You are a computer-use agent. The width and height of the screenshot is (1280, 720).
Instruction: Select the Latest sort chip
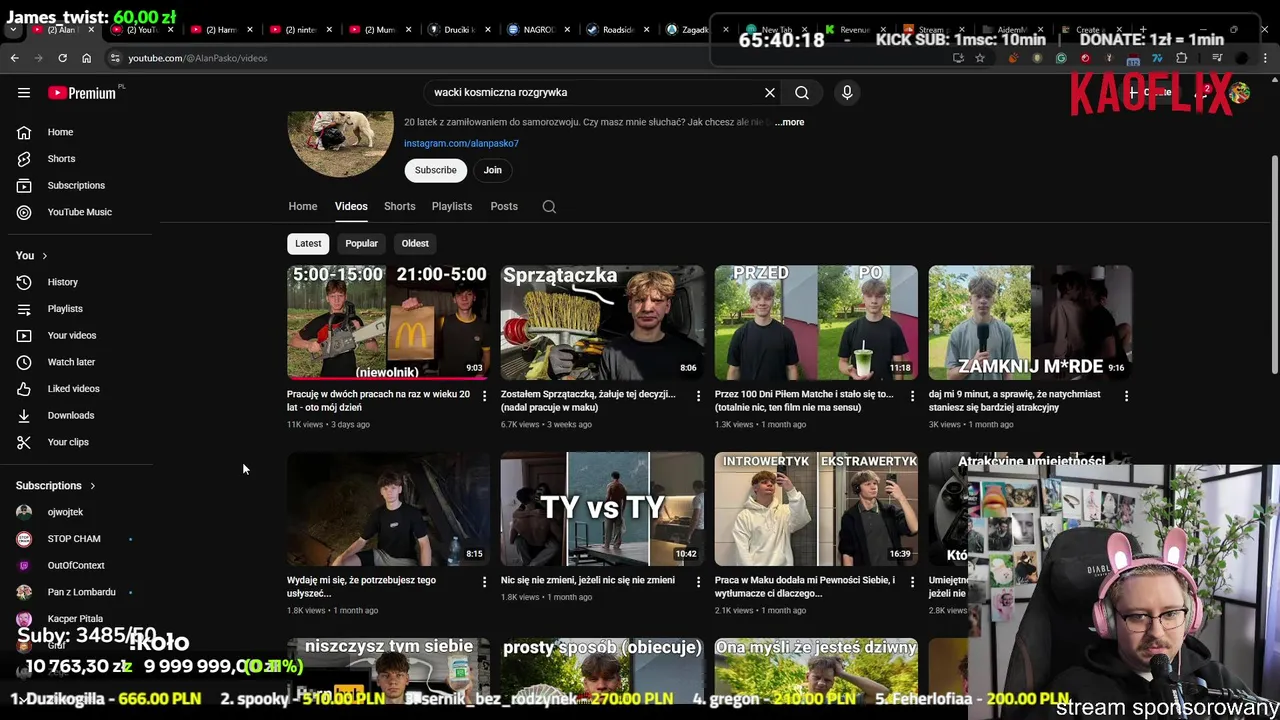click(308, 243)
